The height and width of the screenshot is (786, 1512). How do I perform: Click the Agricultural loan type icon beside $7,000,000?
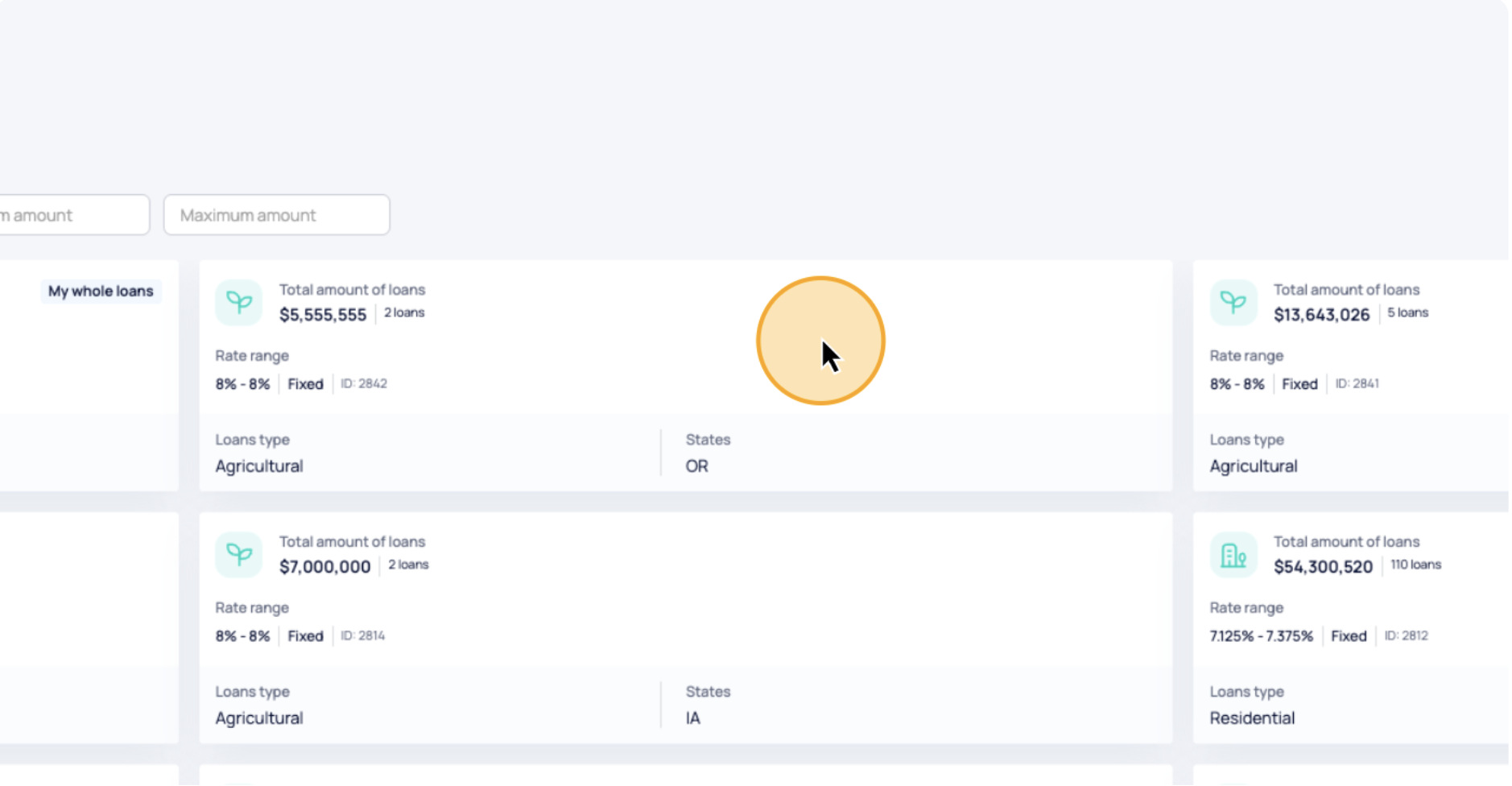pyautogui.click(x=238, y=555)
